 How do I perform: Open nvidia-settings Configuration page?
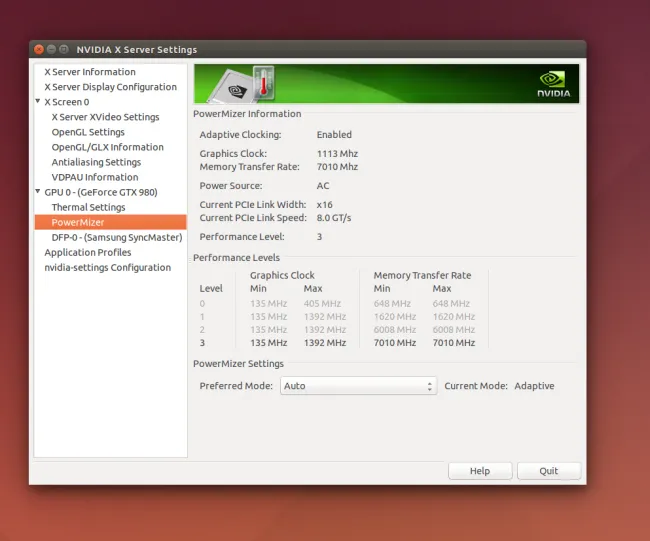(108, 267)
